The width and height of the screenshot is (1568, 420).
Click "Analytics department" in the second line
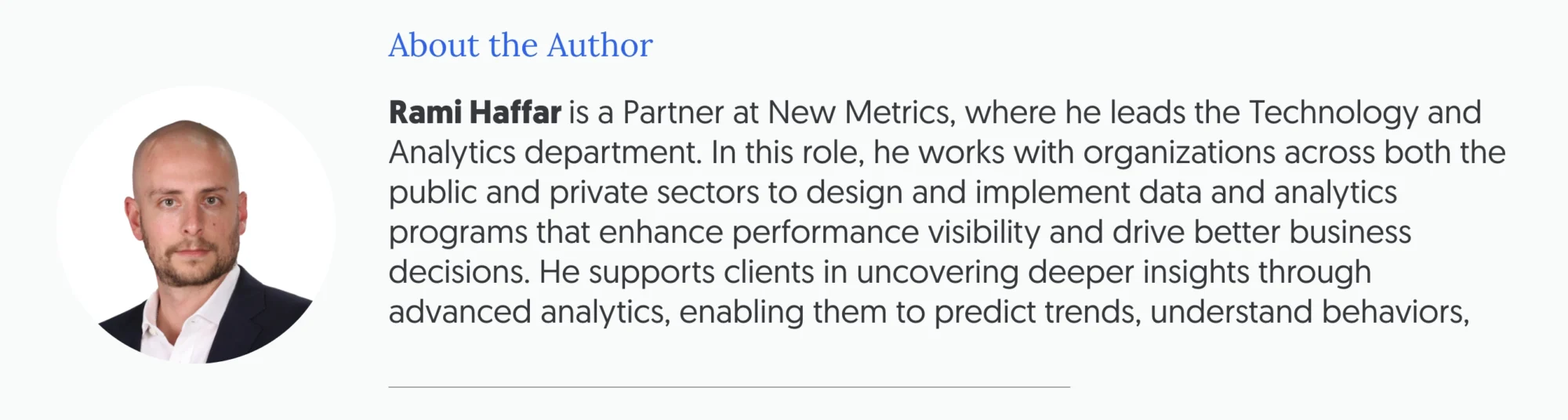click(544, 153)
